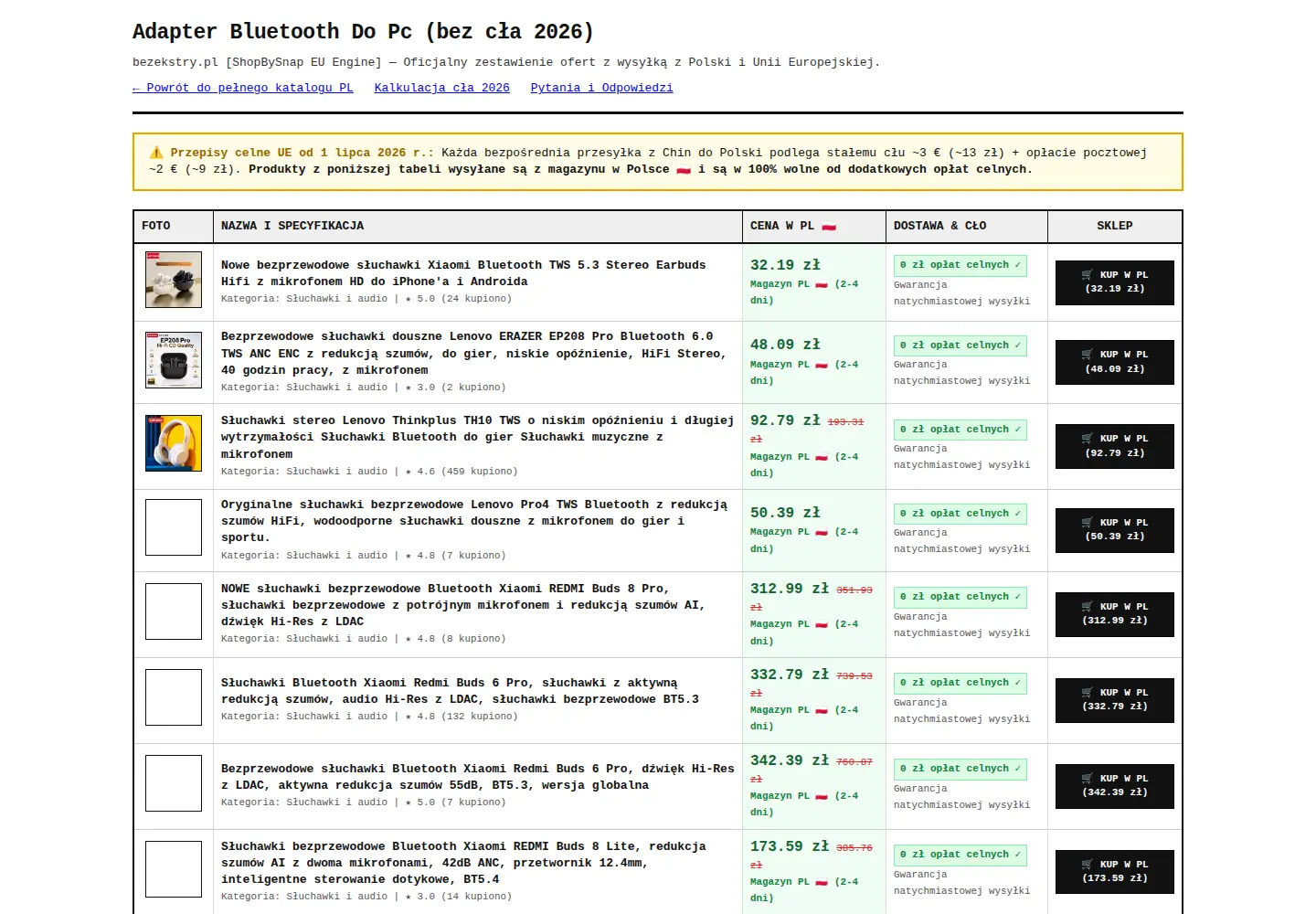Buy REDMI Buds 8 Pro at 312.99 zł

coord(1115,614)
